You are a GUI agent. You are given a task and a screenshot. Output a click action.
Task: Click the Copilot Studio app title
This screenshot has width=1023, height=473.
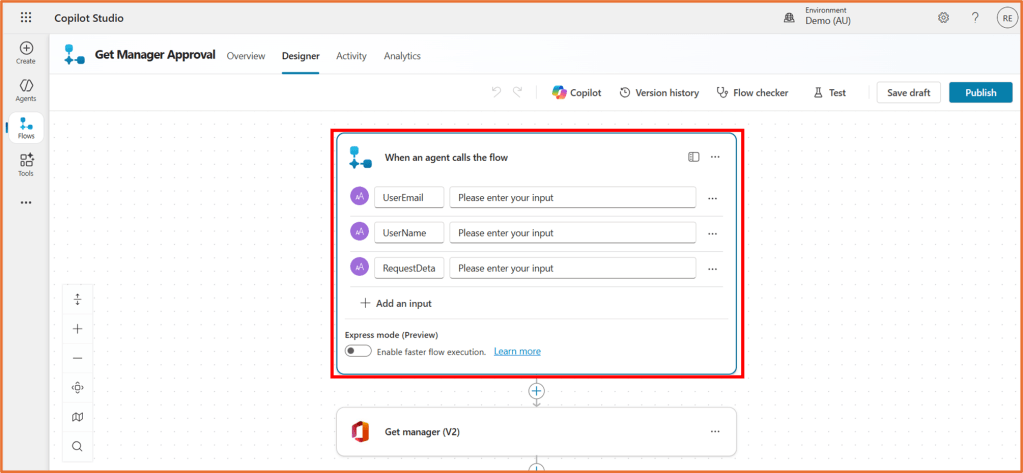pyautogui.click(x=89, y=18)
